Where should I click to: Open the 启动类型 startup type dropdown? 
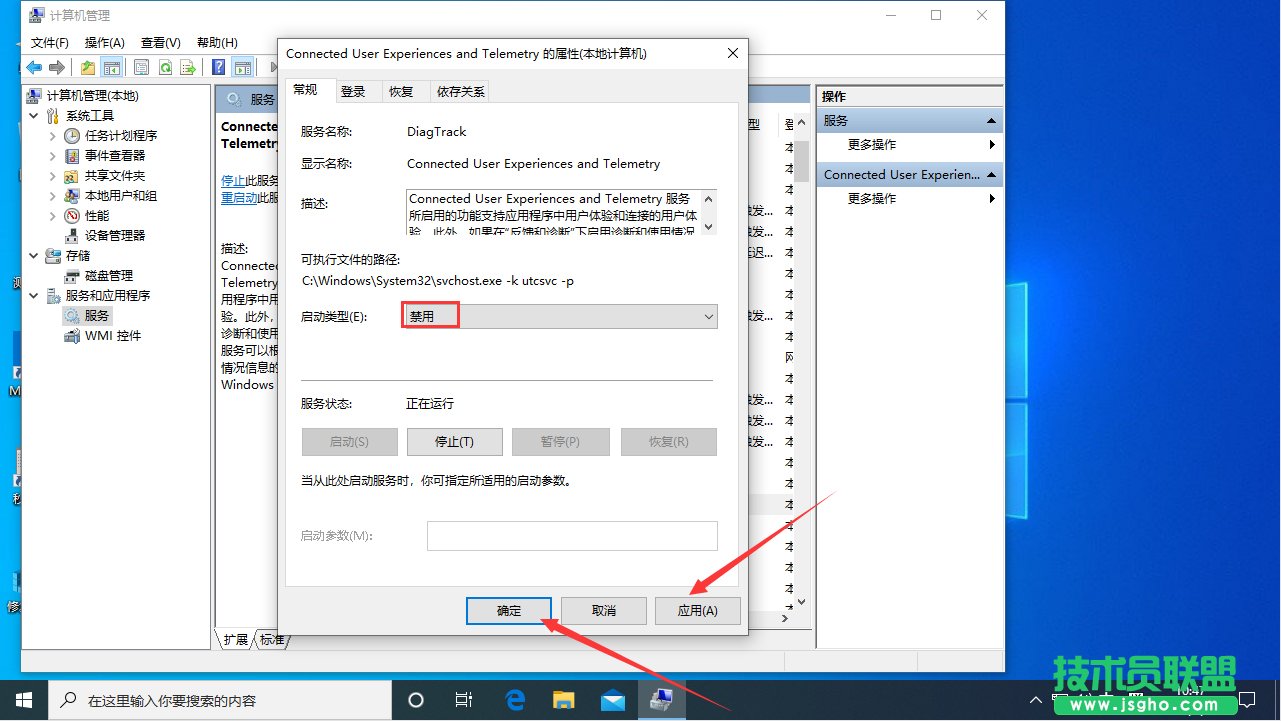559,317
